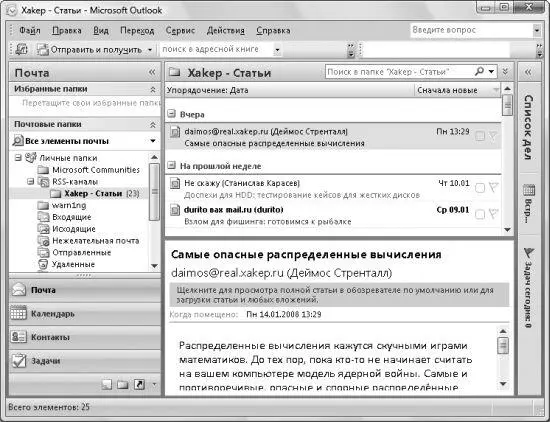Expand the To-Do Bar chevron
550x422 pixels.
528,72
